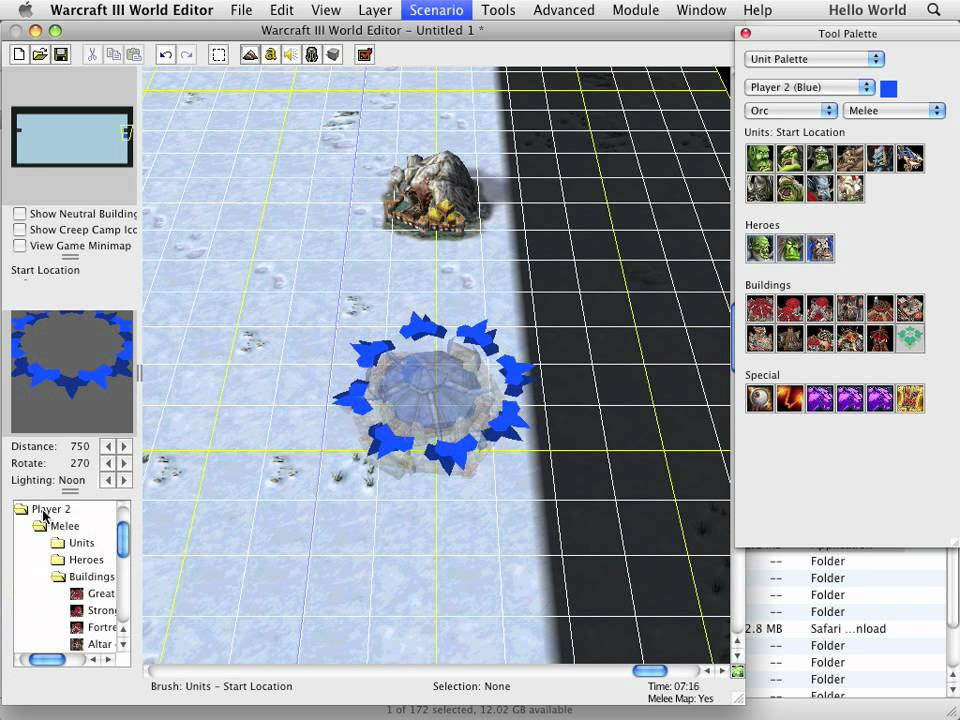Open the Unit Palette dropdown
This screenshot has width=960, height=720.
click(814, 59)
